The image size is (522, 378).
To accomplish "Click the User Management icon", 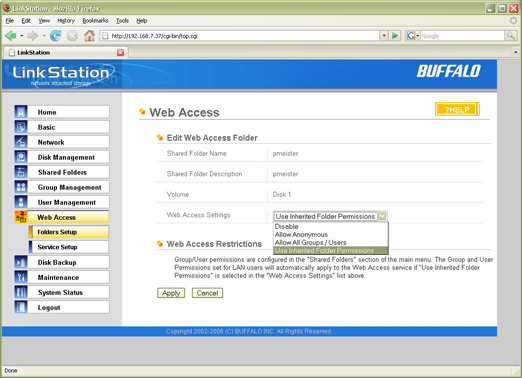I will coord(21,202).
